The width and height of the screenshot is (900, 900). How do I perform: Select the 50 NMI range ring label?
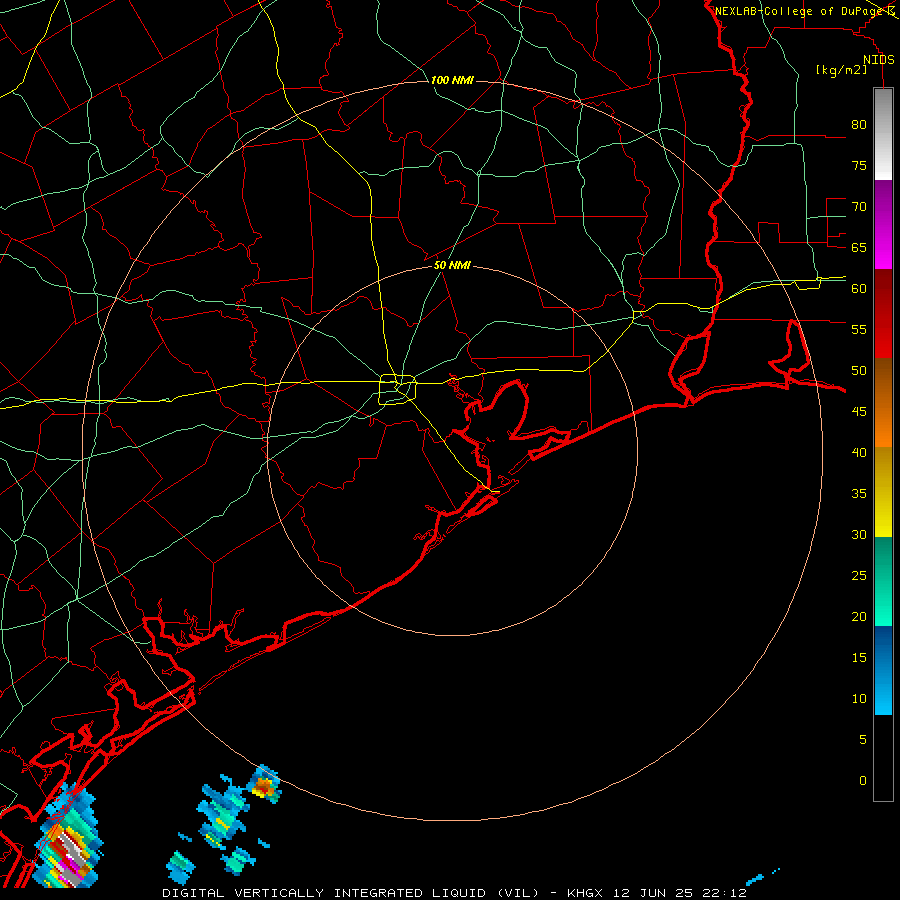pos(452,265)
